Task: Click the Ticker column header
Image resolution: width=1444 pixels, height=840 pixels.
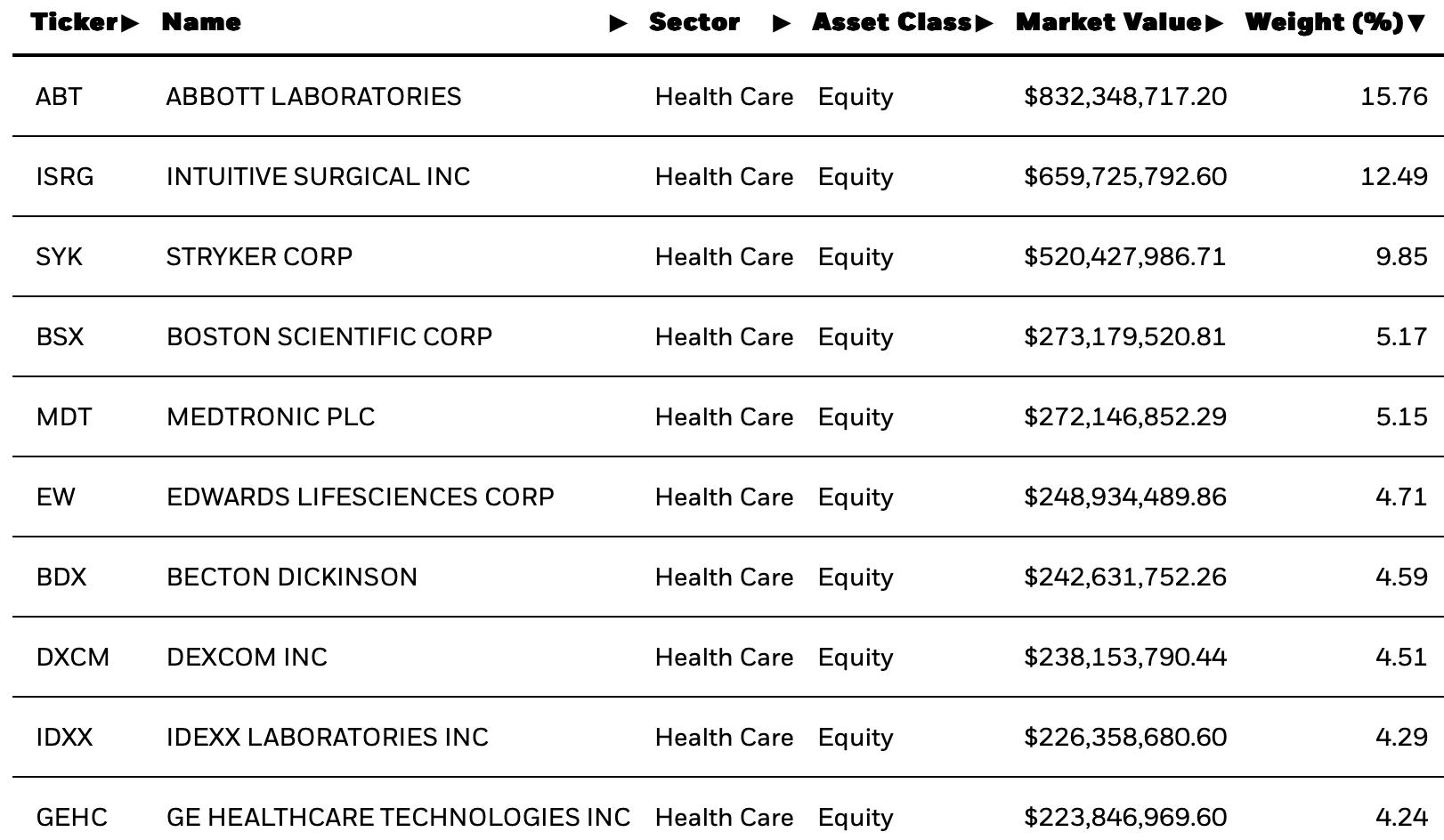Action: pos(75,23)
